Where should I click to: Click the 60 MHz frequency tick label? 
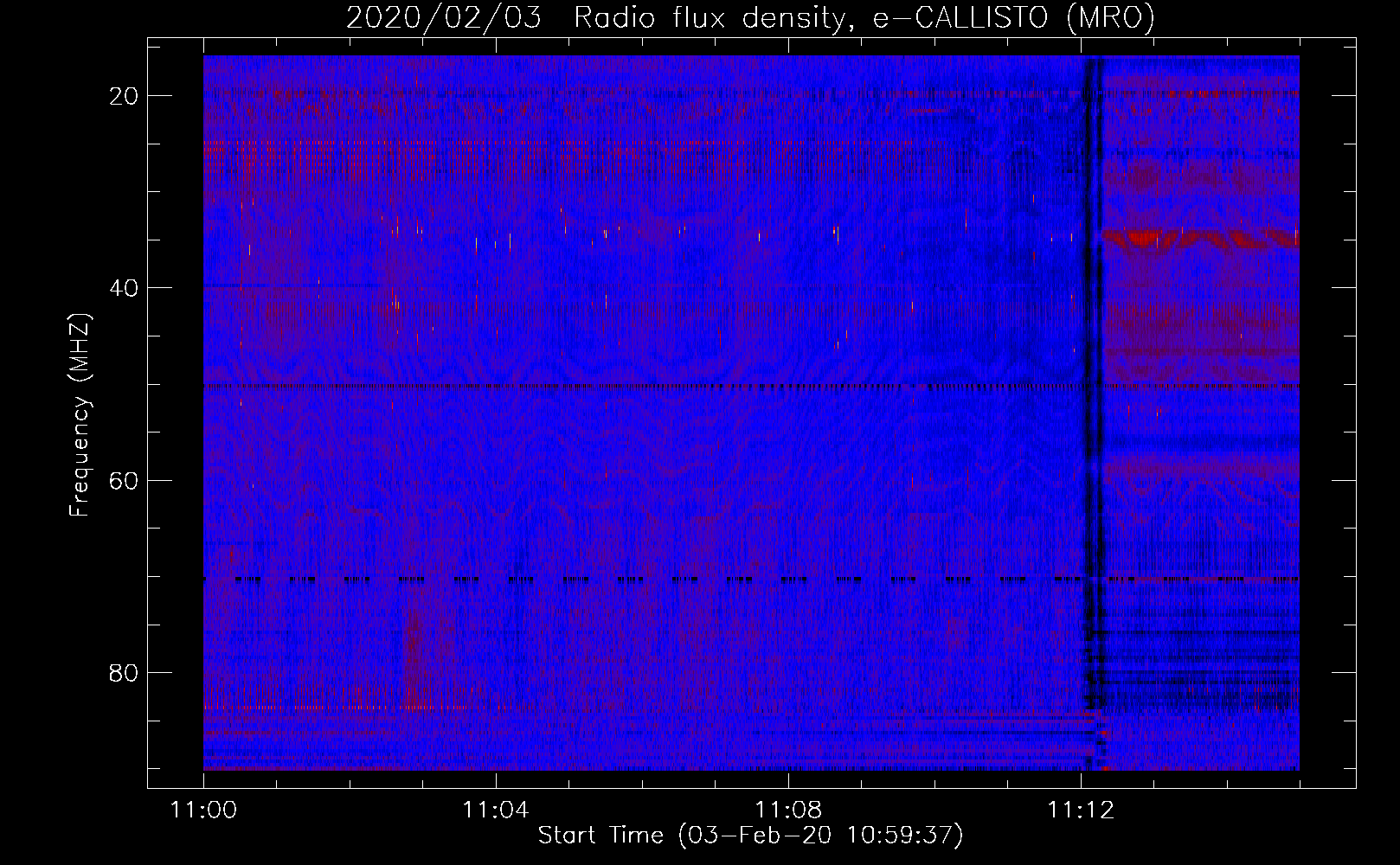(x=124, y=480)
